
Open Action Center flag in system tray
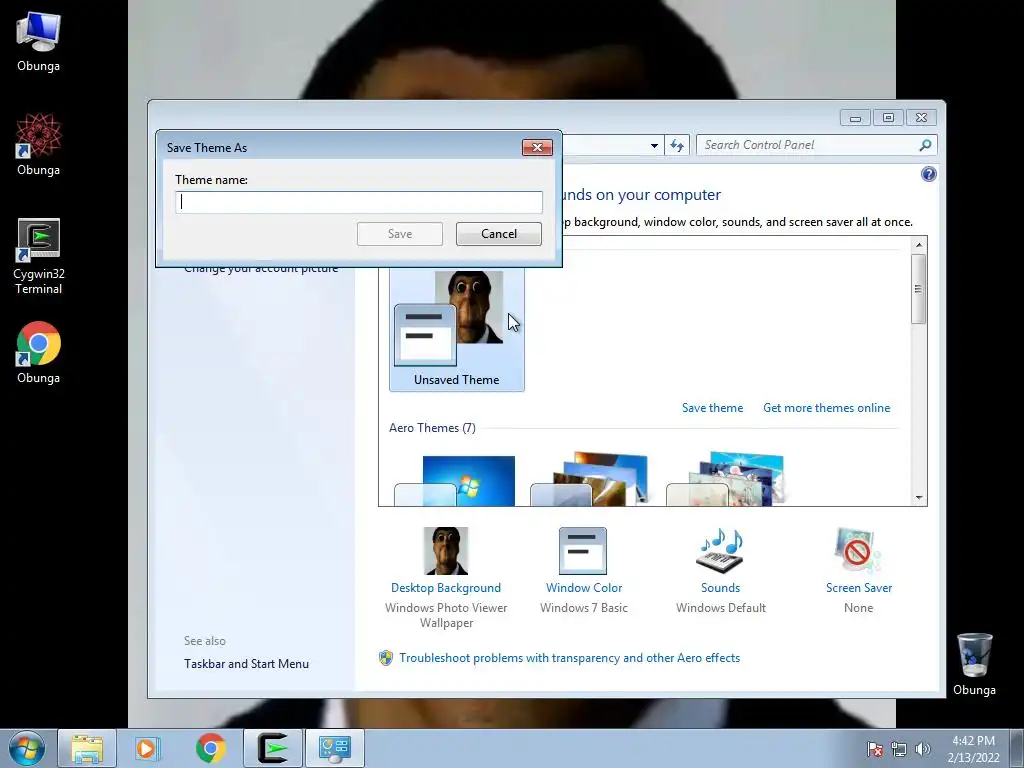[874, 749]
